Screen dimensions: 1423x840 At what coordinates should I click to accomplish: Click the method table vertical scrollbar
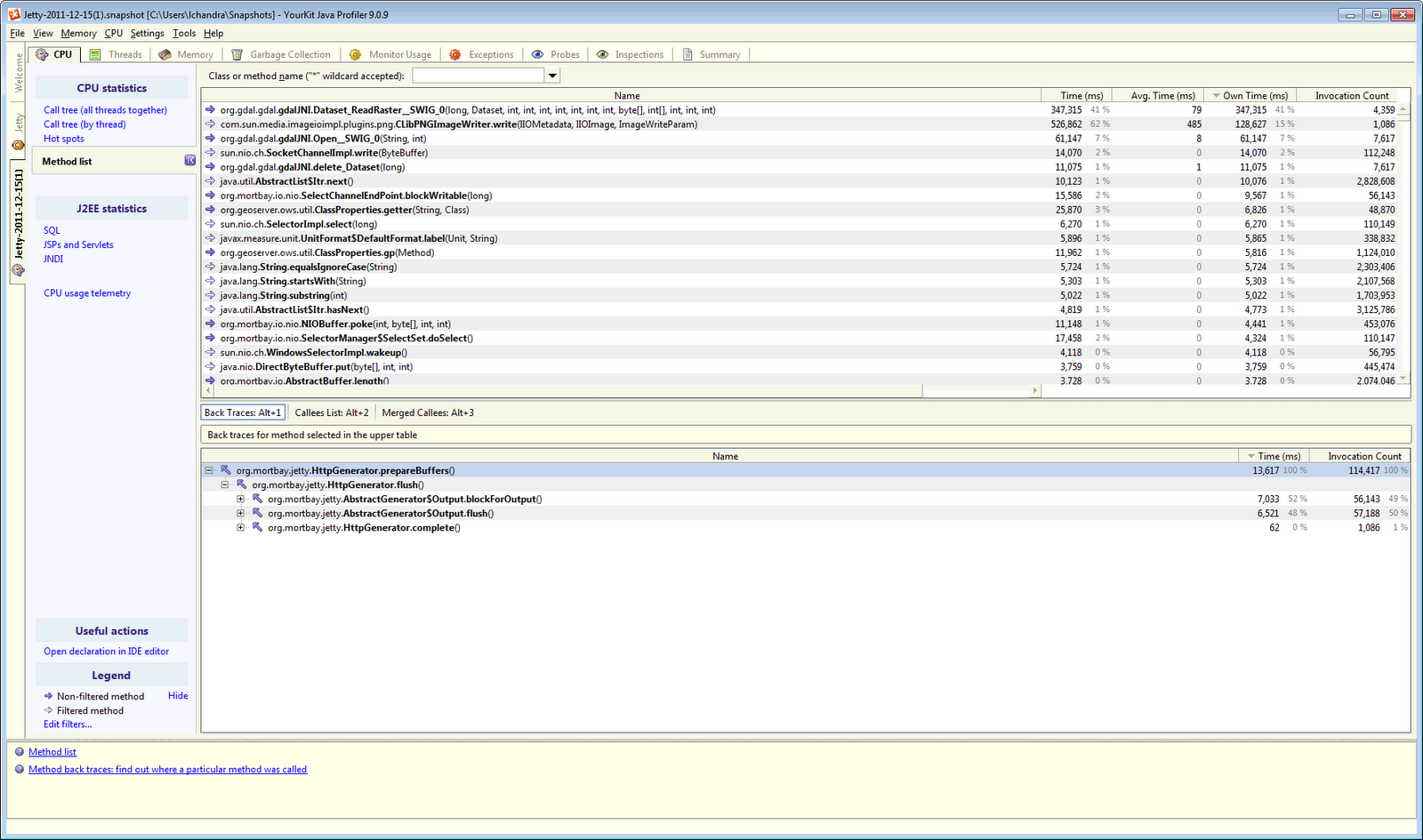(x=1403, y=244)
